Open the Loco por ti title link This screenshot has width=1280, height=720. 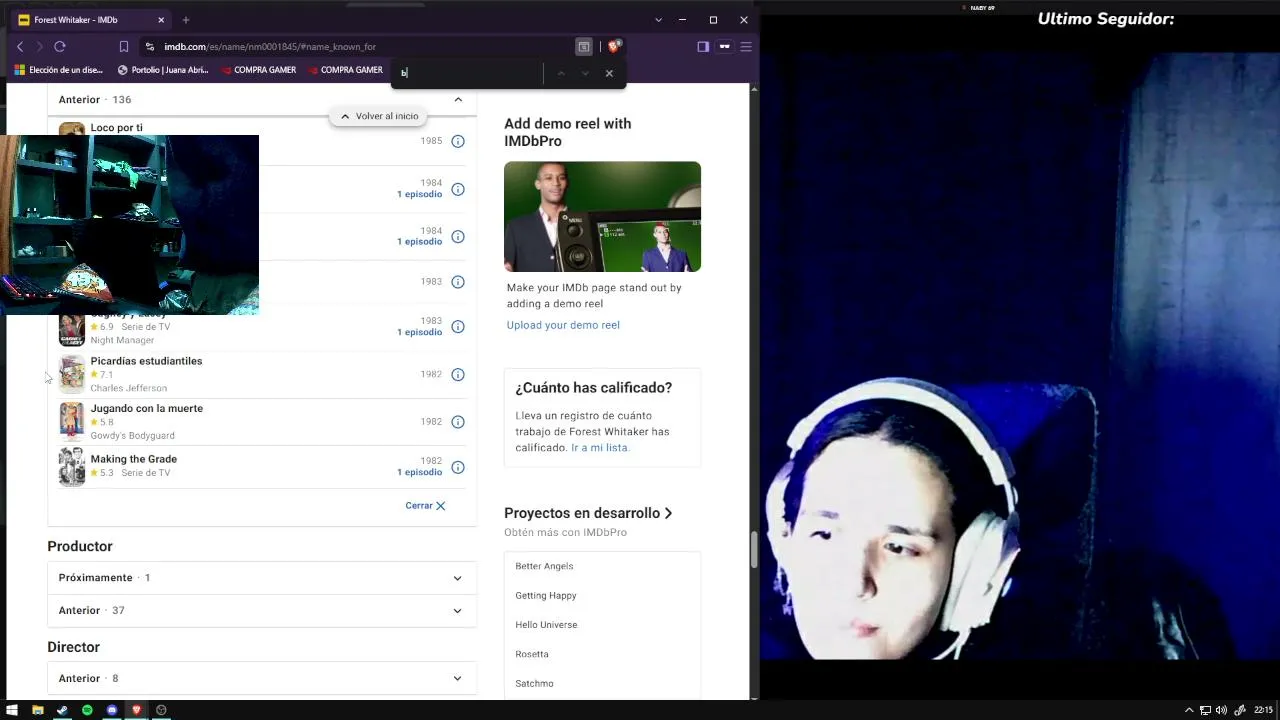click(117, 128)
